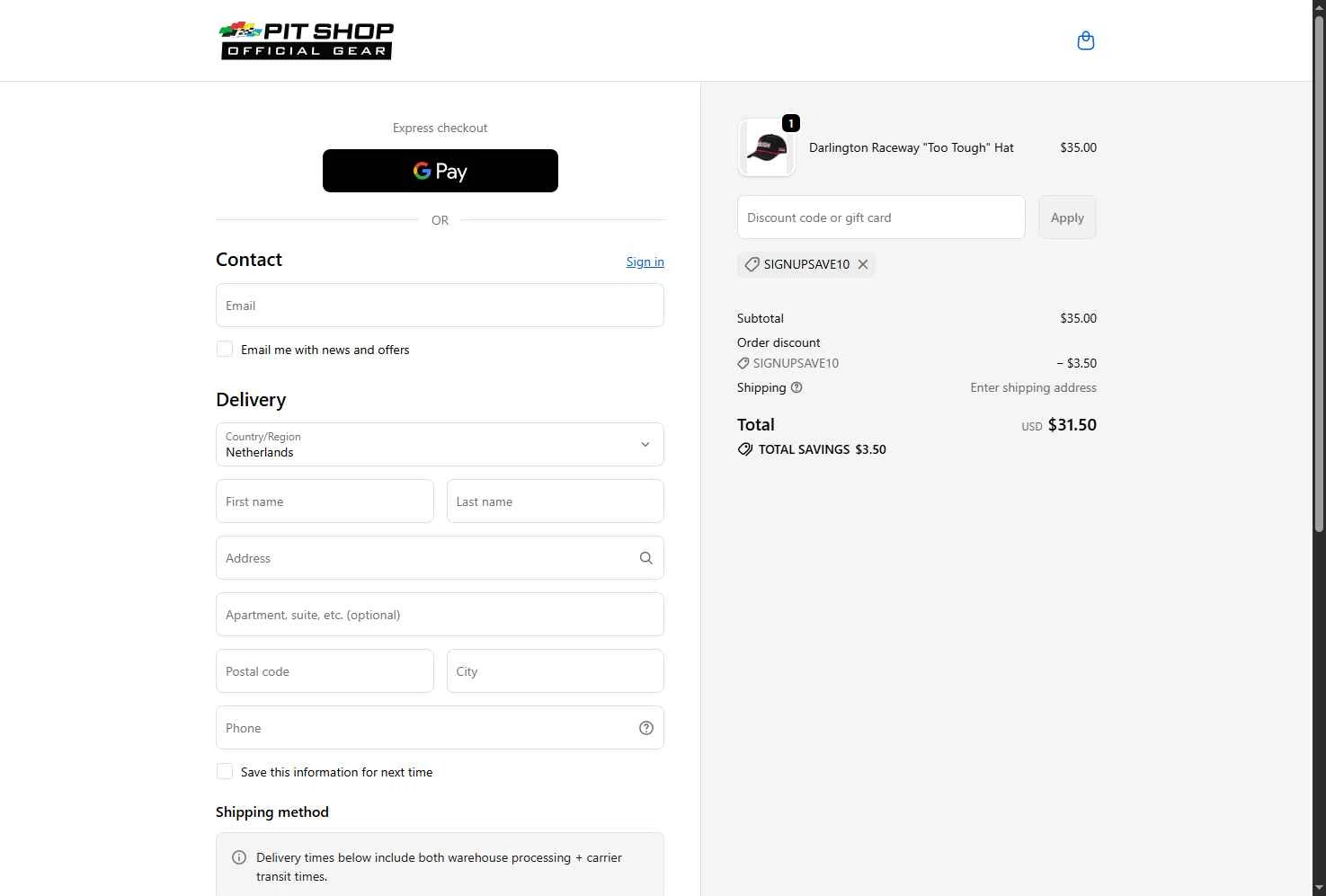
Task: Expand the Country/Region dropdown
Action: pos(440,445)
